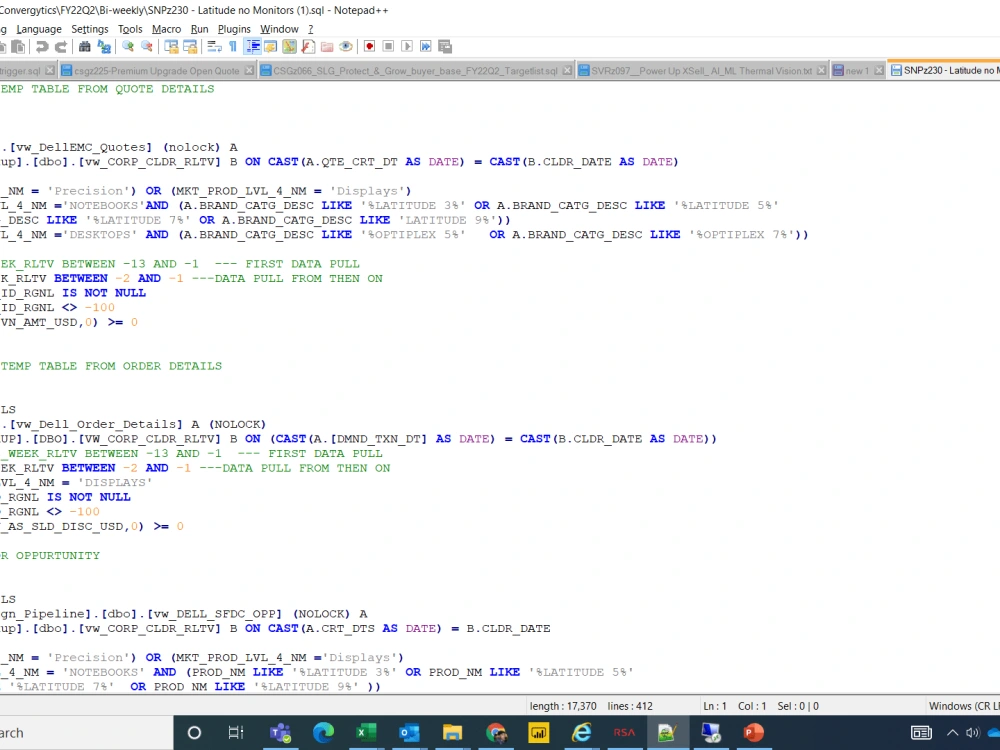1000x750 pixels.
Task: Click 'Windows (CR LF)' line ending field
Action: point(964,706)
